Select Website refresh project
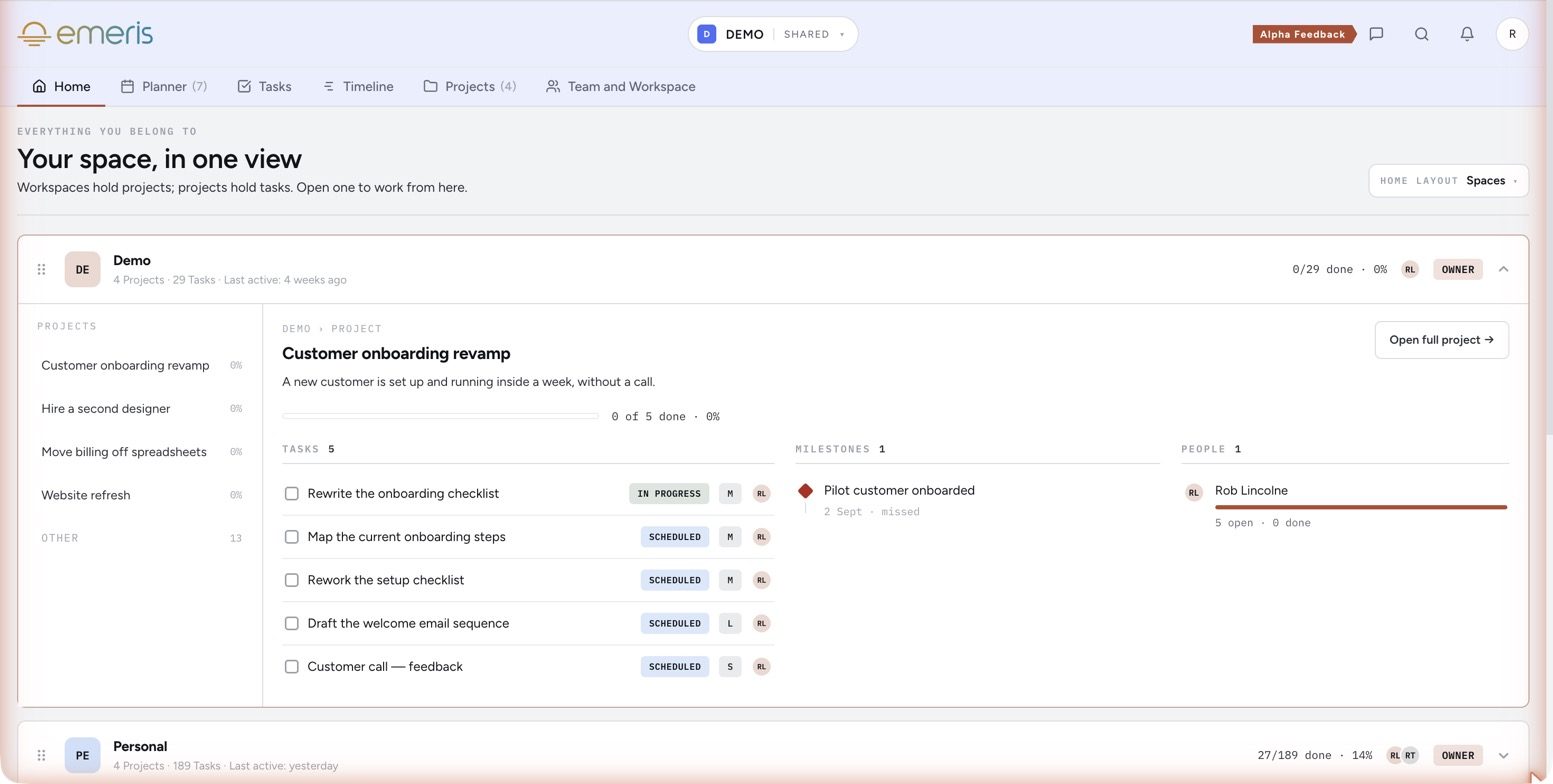This screenshot has height=784, width=1553. [141, 495]
